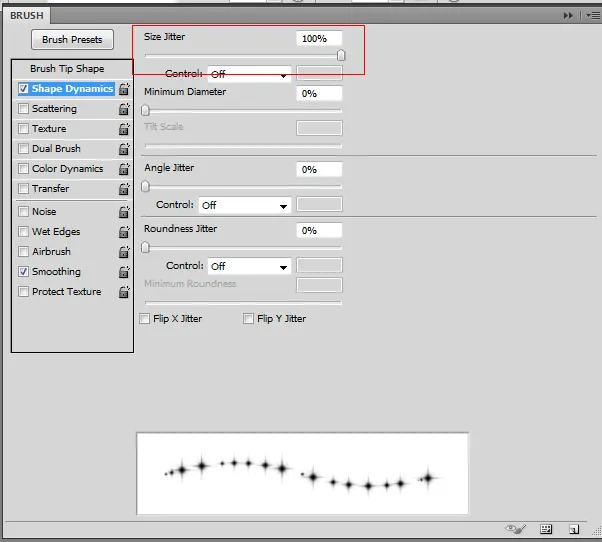Select the Scattering label in list
This screenshot has width=602, height=542.
[54, 109]
